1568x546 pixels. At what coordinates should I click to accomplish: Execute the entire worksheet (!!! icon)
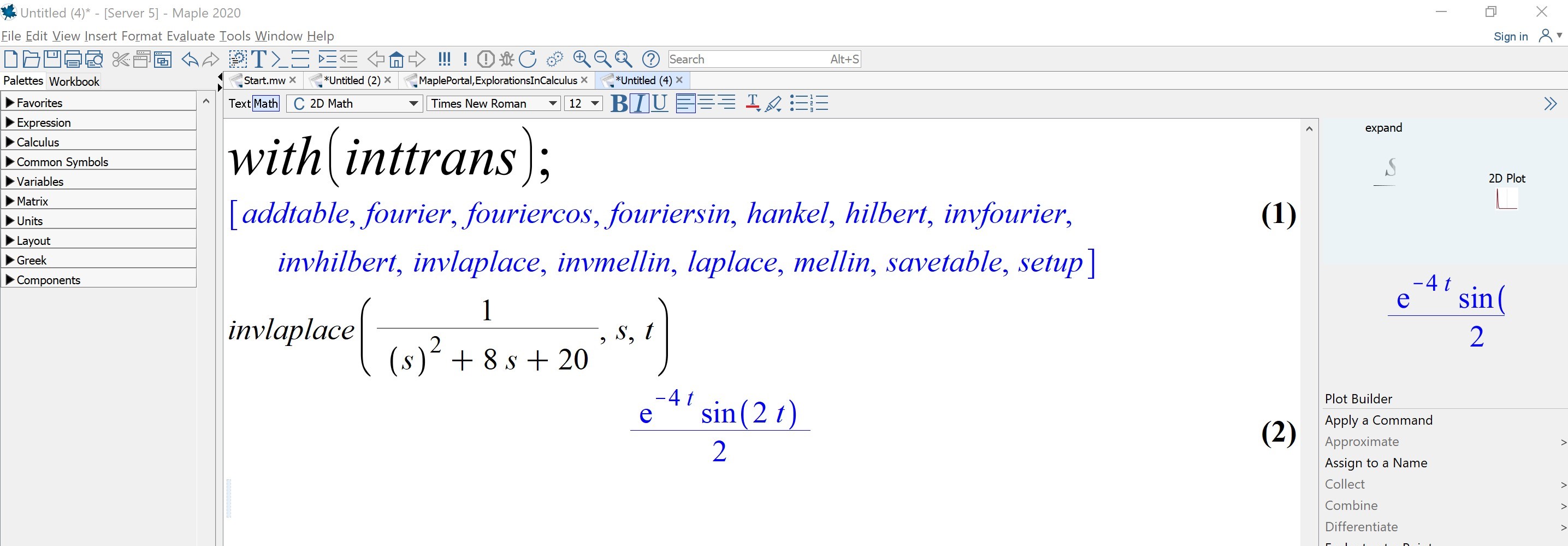point(445,59)
